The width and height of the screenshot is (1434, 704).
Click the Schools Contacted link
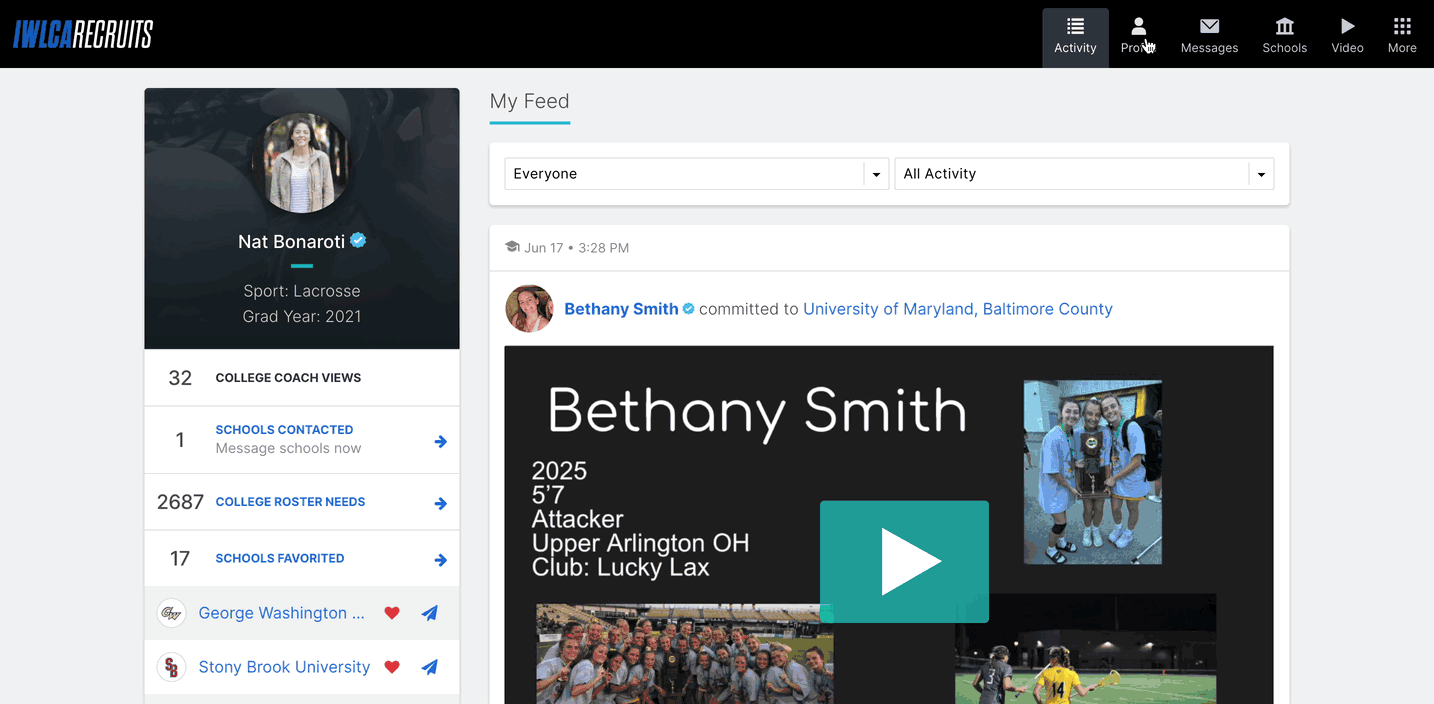tap(284, 430)
